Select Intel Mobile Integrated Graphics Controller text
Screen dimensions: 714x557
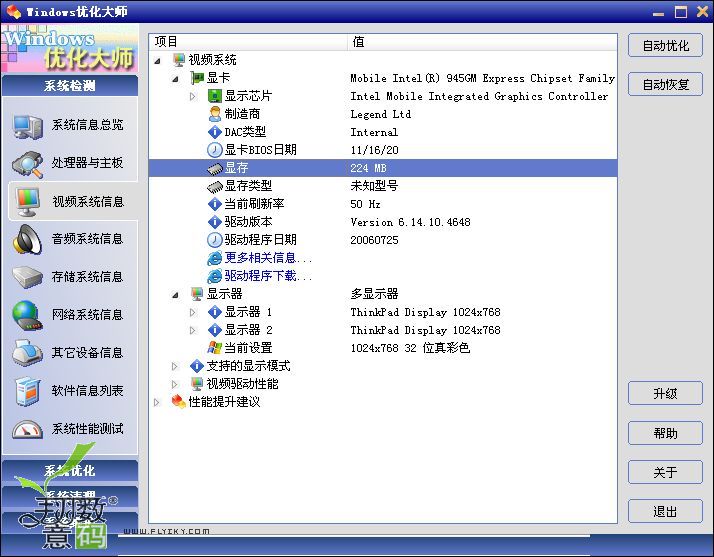coord(479,97)
